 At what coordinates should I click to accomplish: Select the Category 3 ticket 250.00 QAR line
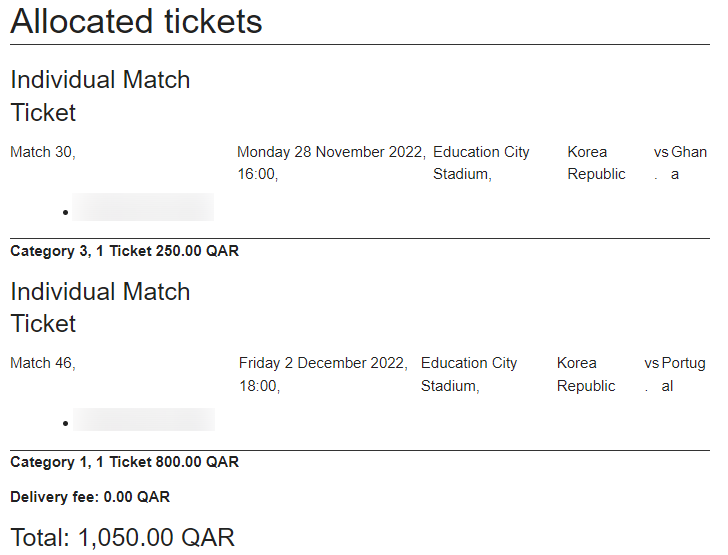pyautogui.click(x=124, y=251)
